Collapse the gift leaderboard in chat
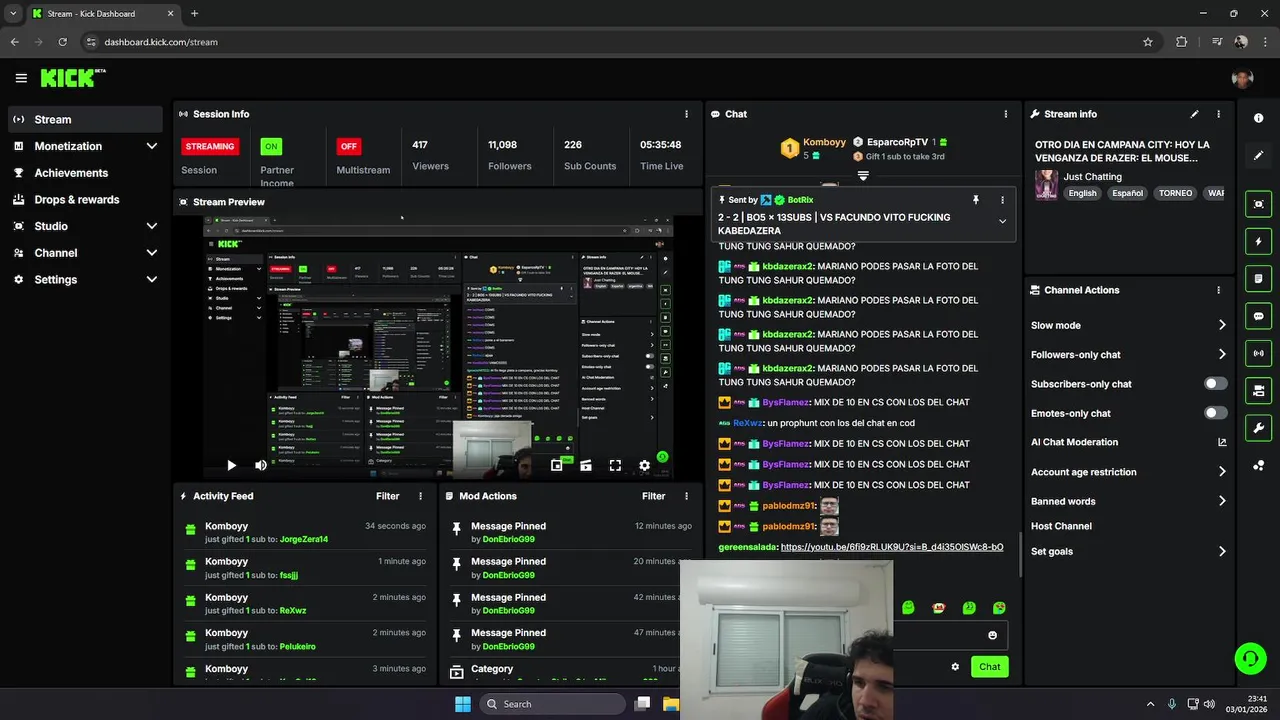Image resolution: width=1280 pixels, height=720 pixels. coord(863,176)
